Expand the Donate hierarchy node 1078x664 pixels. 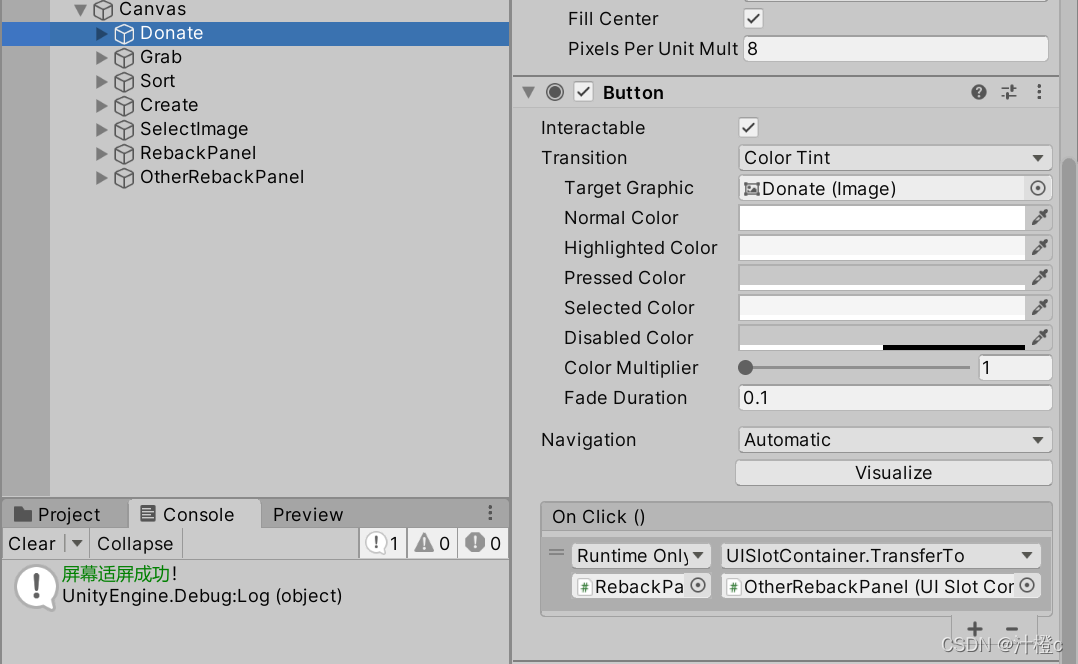pos(101,33)
